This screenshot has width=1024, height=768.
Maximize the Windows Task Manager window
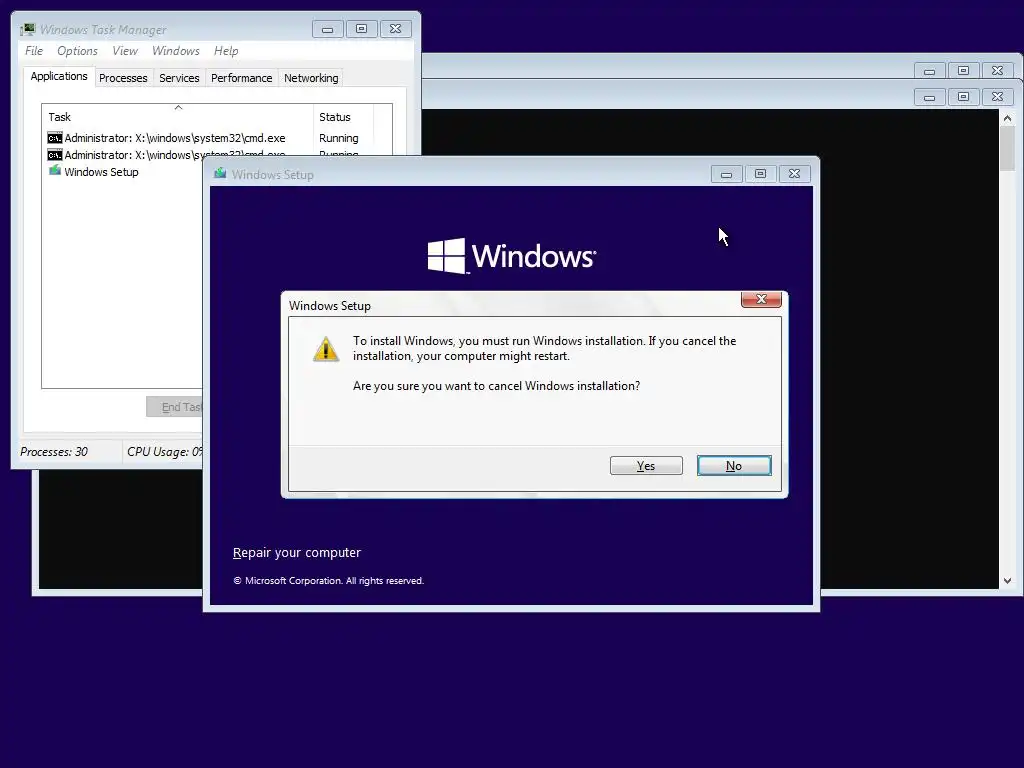(361, 29)
